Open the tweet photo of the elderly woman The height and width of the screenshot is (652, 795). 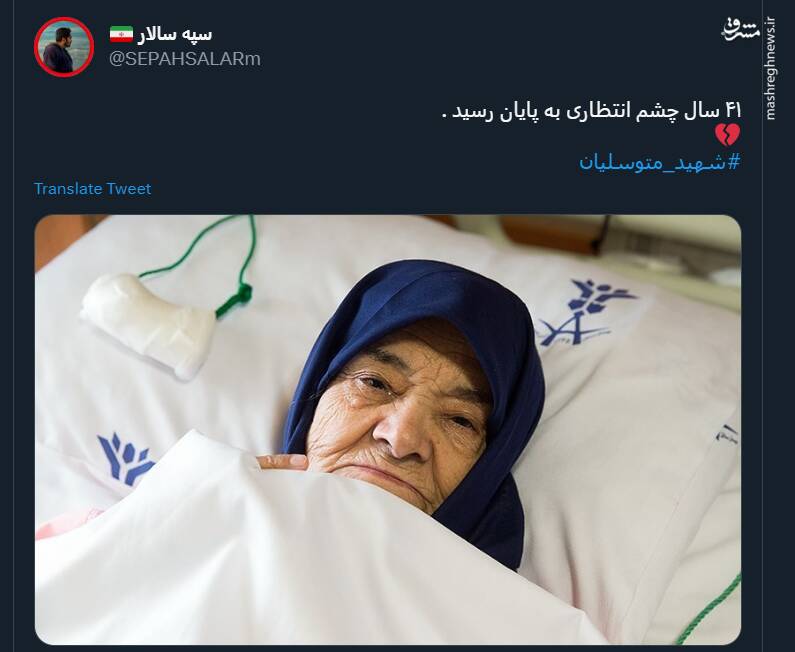388,430
